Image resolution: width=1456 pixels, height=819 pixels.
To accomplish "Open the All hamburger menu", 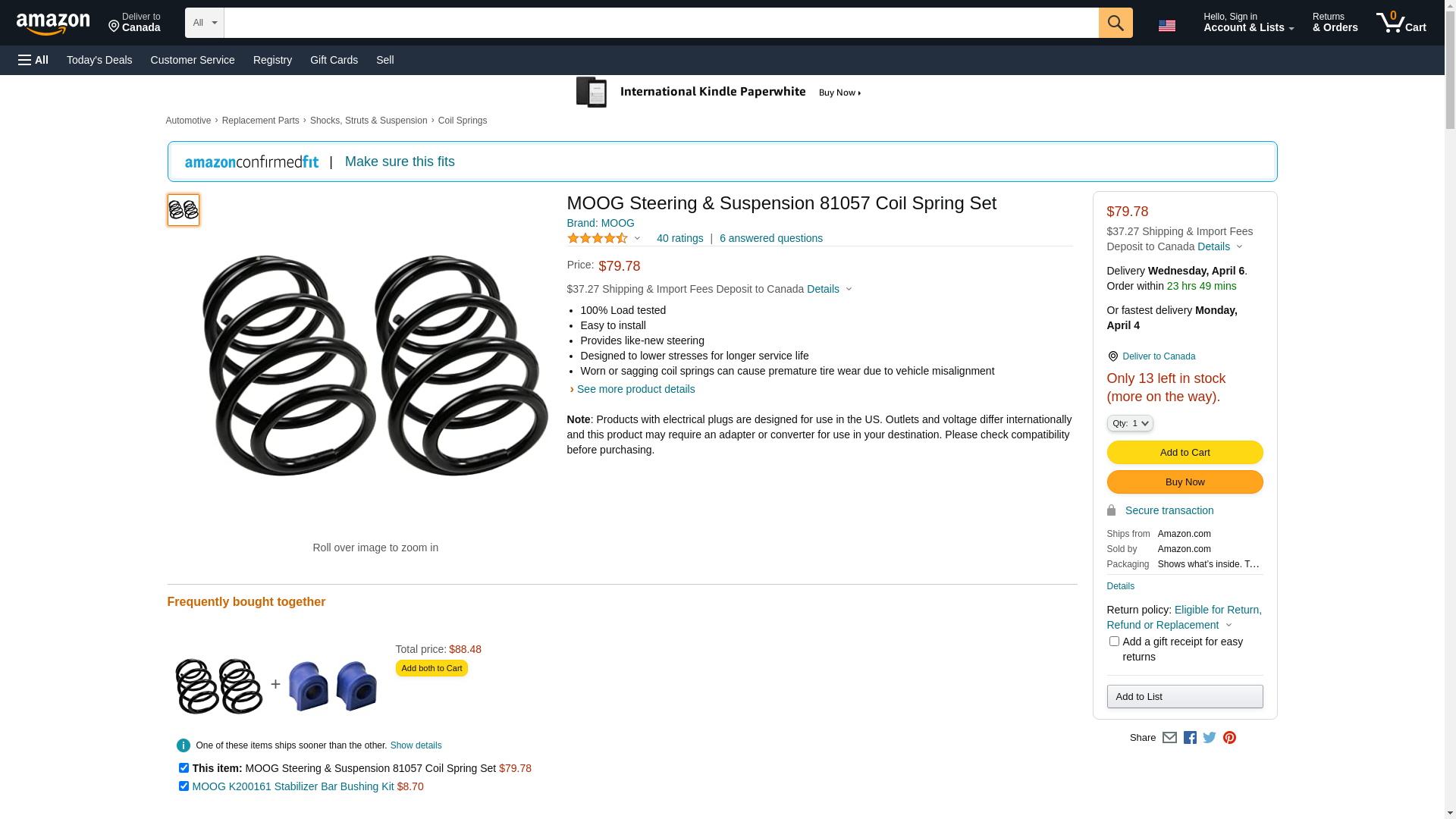I will tap(33, 60).
